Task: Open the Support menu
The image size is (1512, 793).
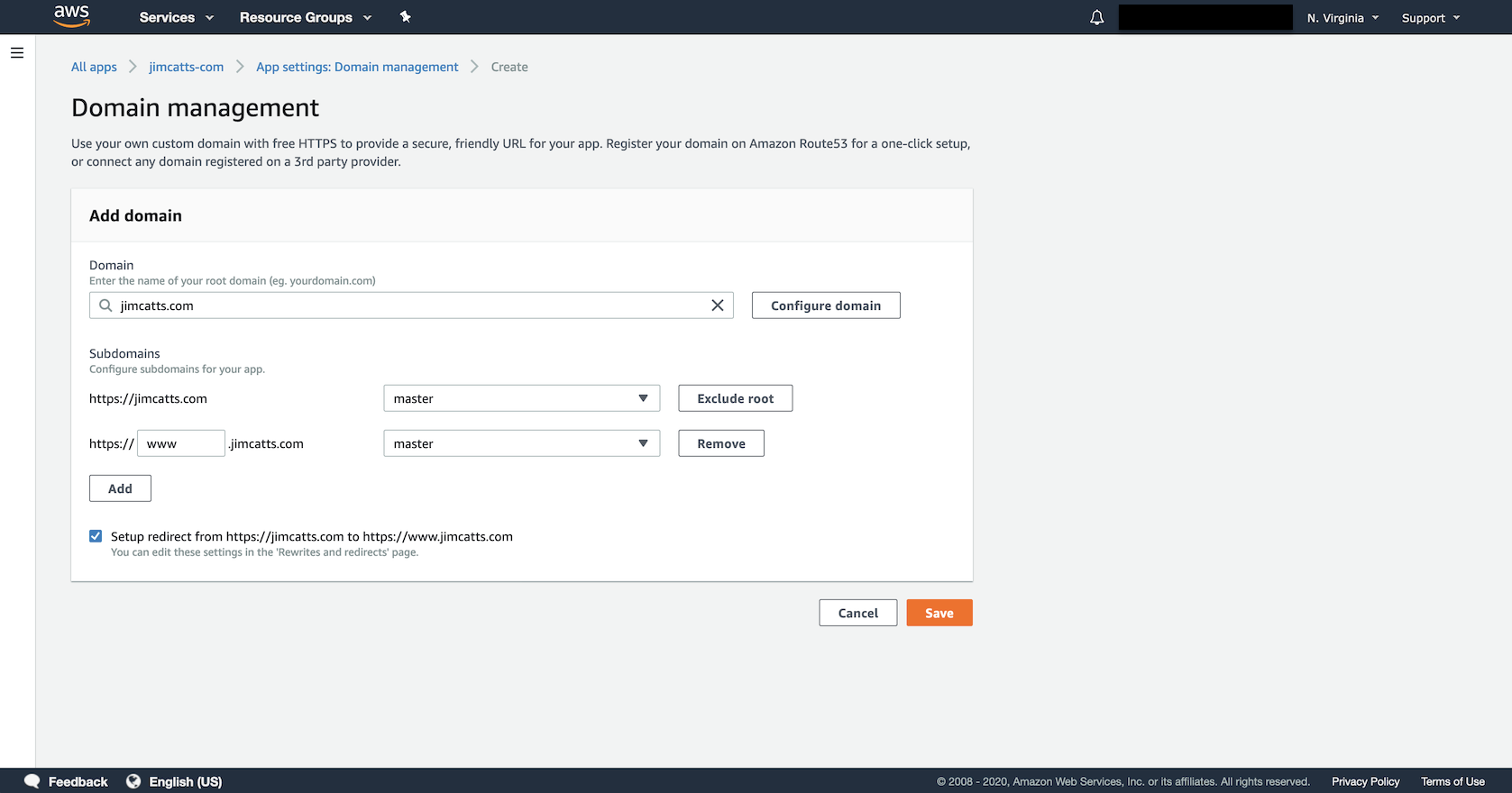Action: (x=1431, y=18)
